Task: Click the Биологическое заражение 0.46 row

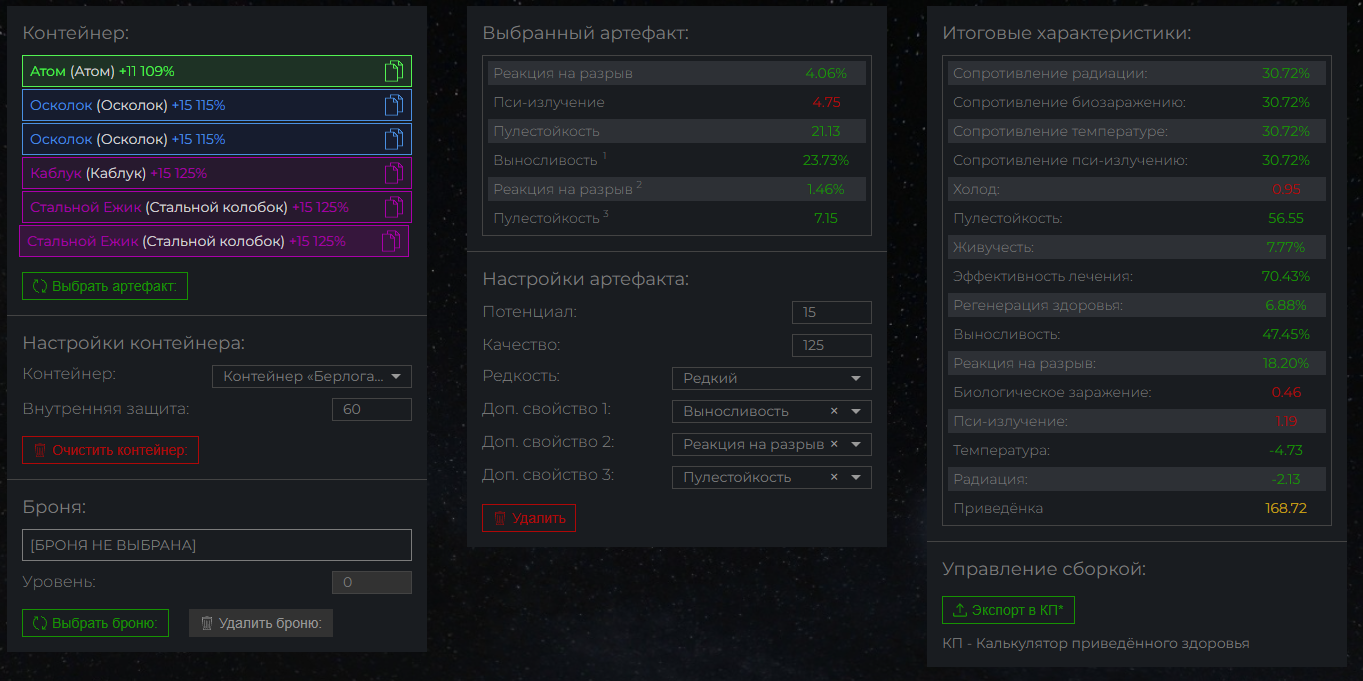Action: 1137,392
